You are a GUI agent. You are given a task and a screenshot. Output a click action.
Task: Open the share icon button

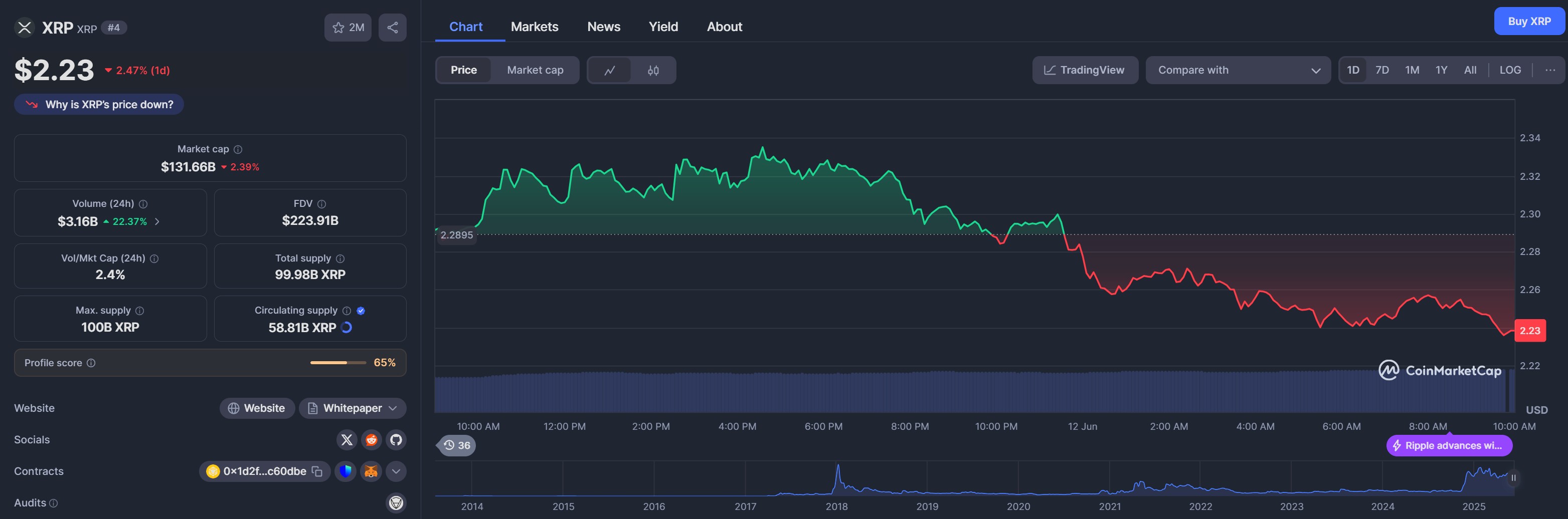[393, 28]
